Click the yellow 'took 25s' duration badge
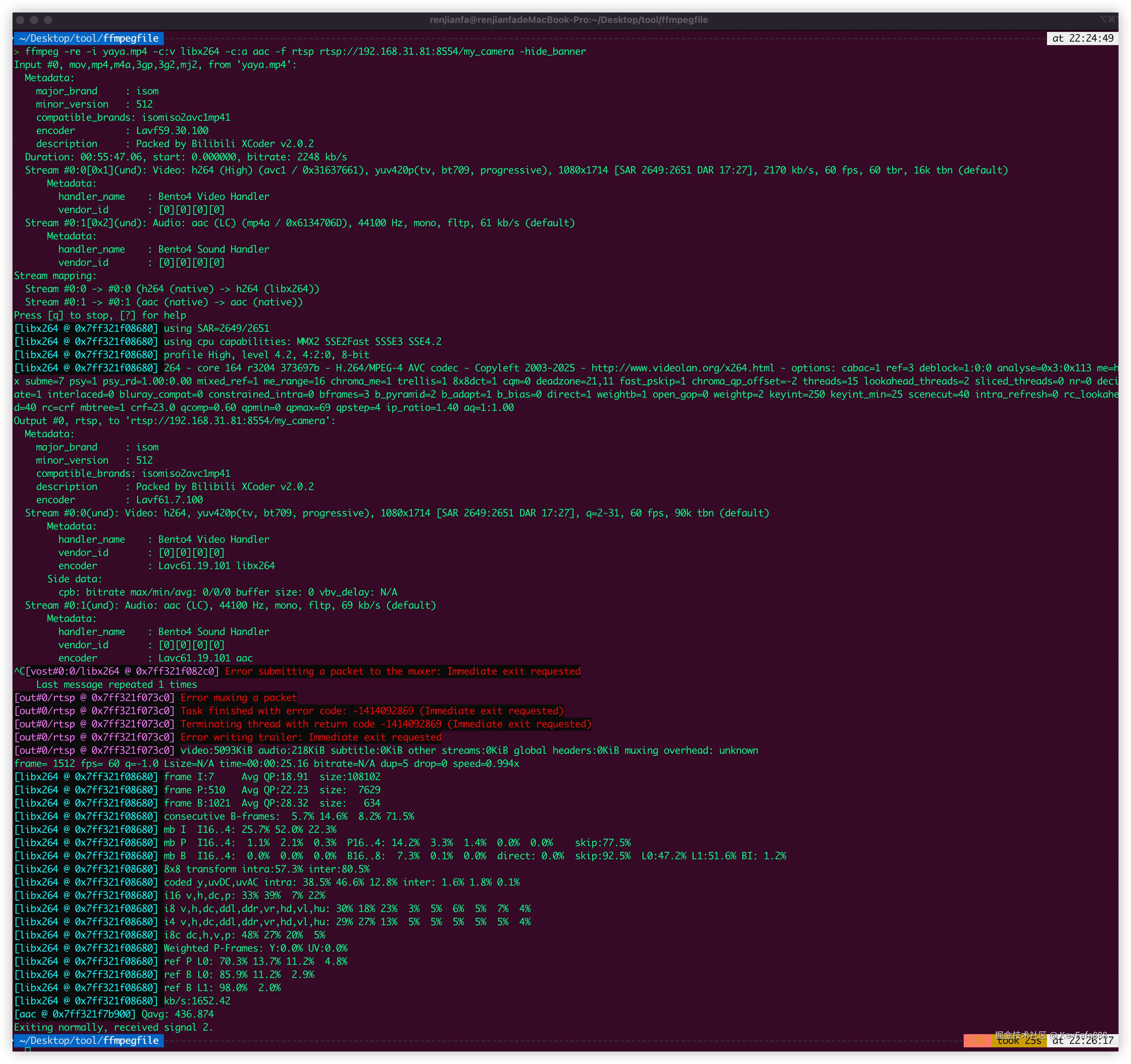The image size is (1131, 1064). 1019,1041
